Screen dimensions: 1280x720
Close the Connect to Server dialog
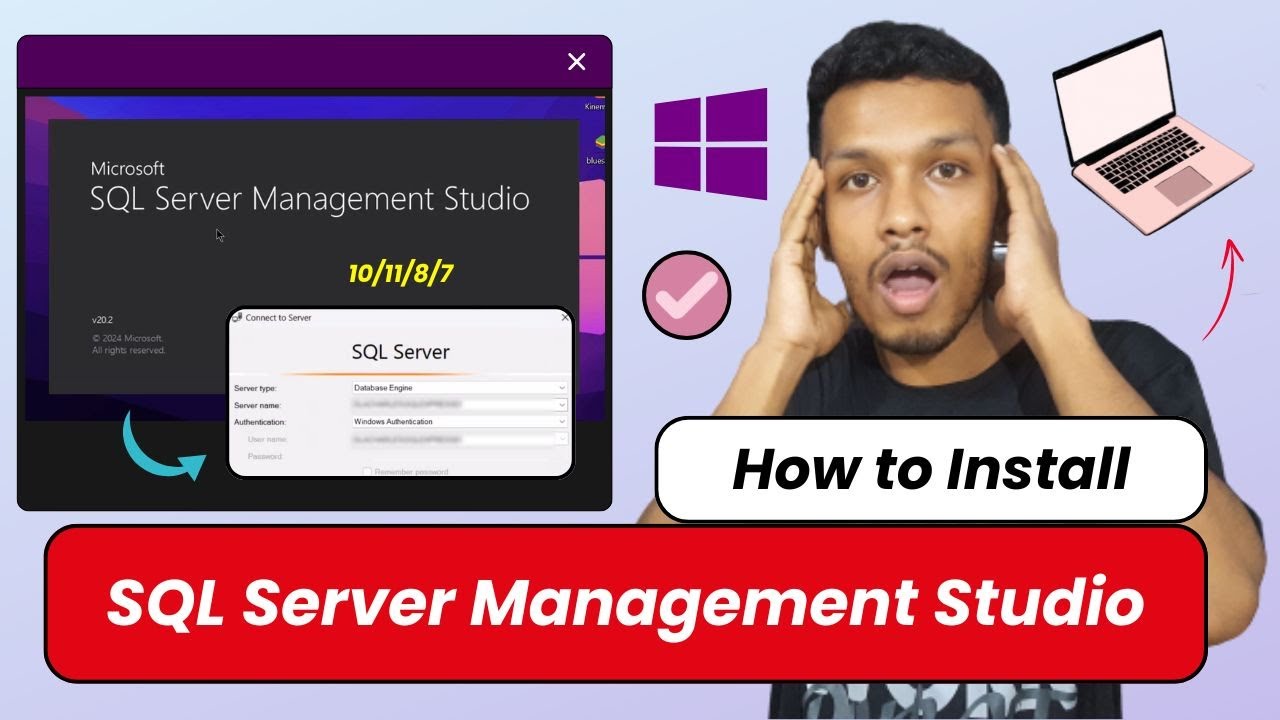[564, 317]
